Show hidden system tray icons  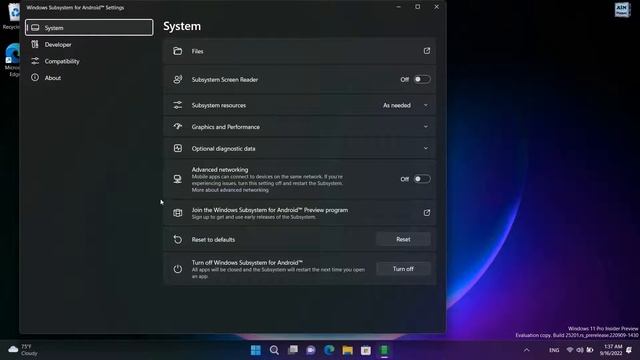tap(527, 350)
